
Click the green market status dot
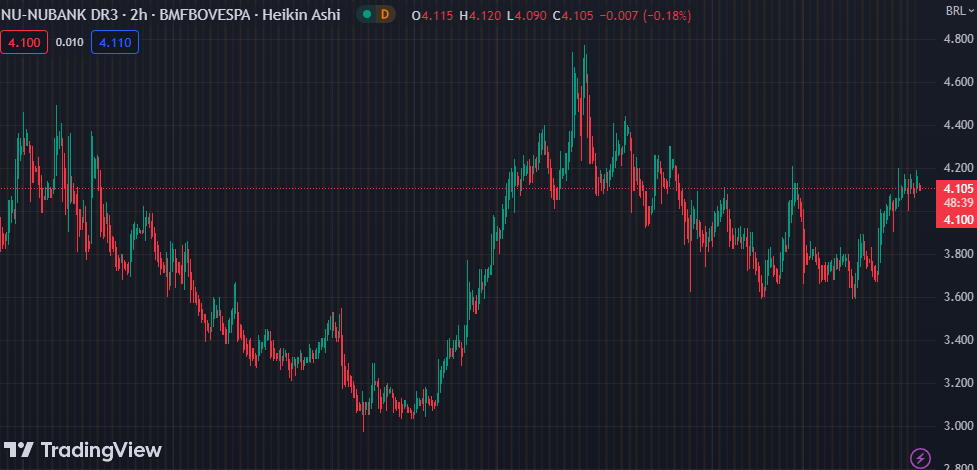[x=367, y=15]
